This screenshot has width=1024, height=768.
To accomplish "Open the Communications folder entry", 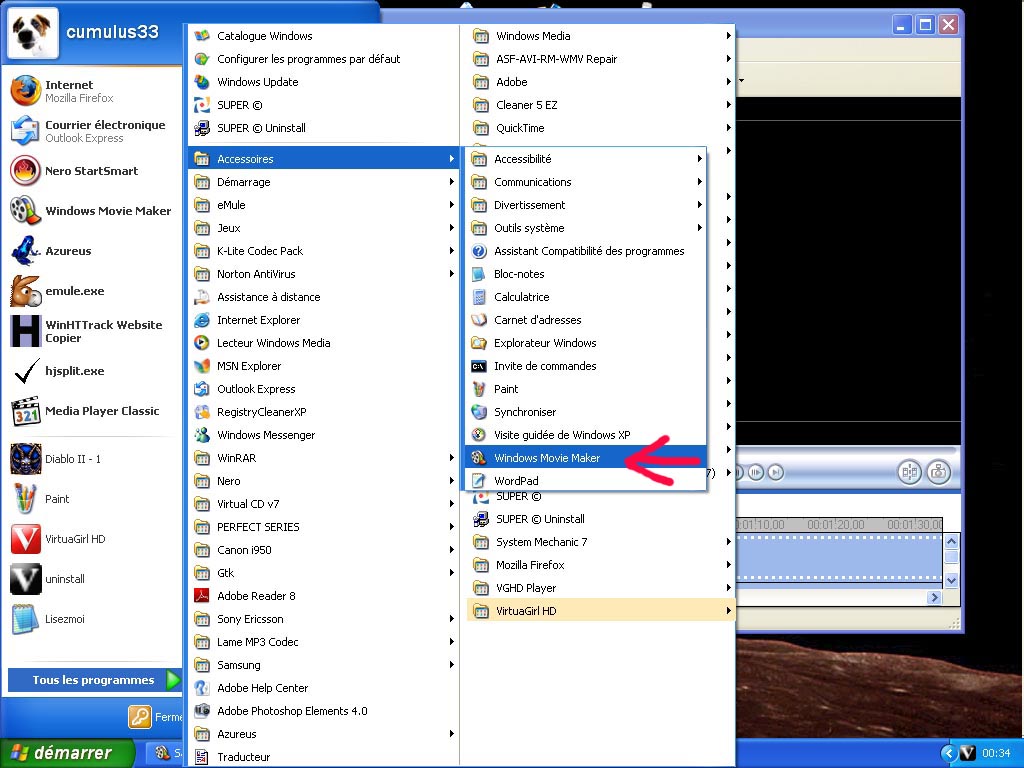I will click(x=586, y=182).
